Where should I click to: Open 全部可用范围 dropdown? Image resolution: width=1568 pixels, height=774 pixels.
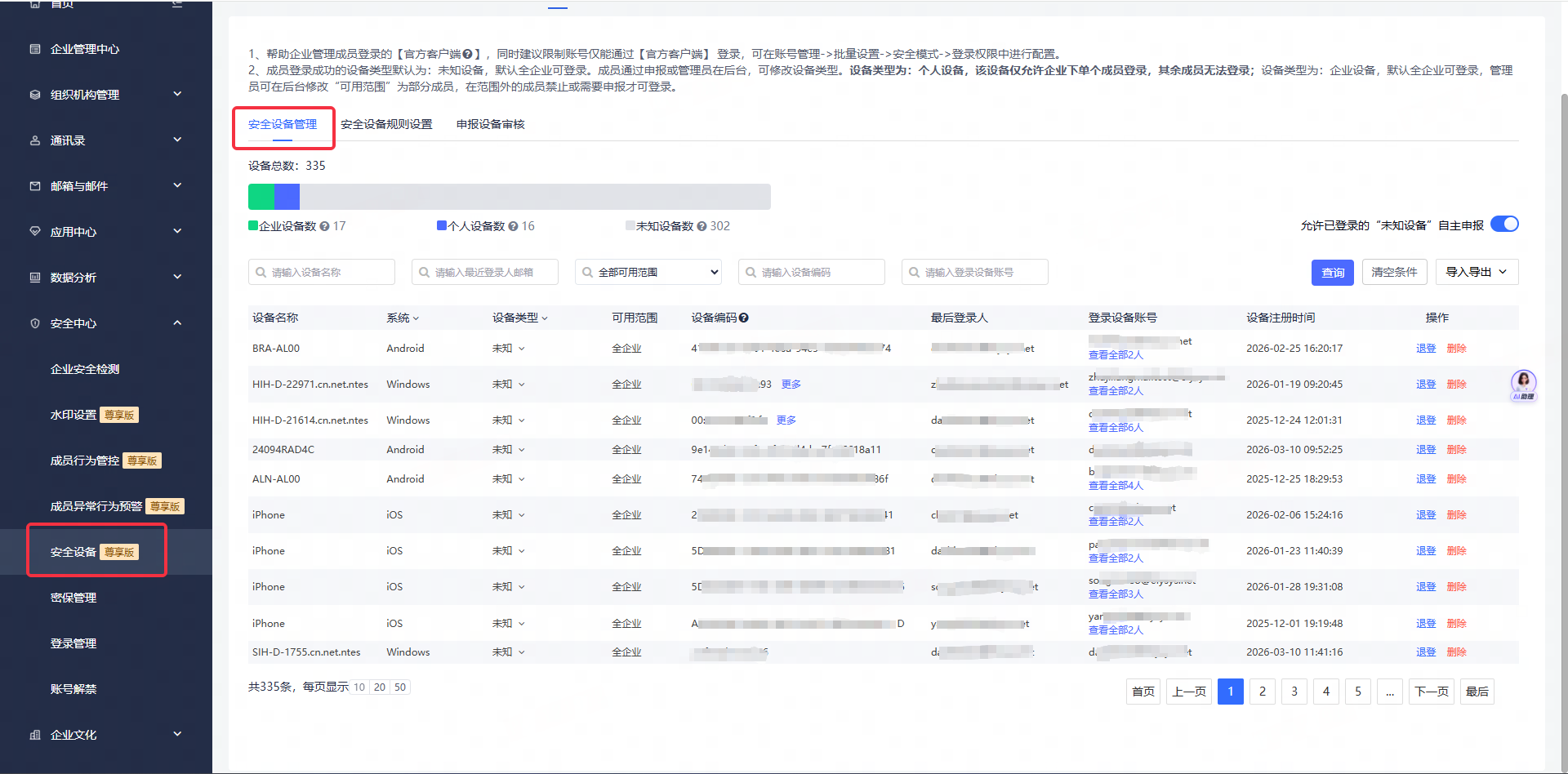click(648, 272)
